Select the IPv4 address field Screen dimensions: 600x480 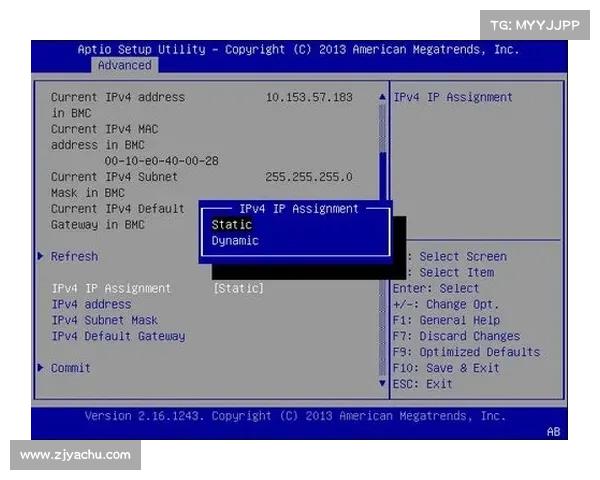pos(91,304)
